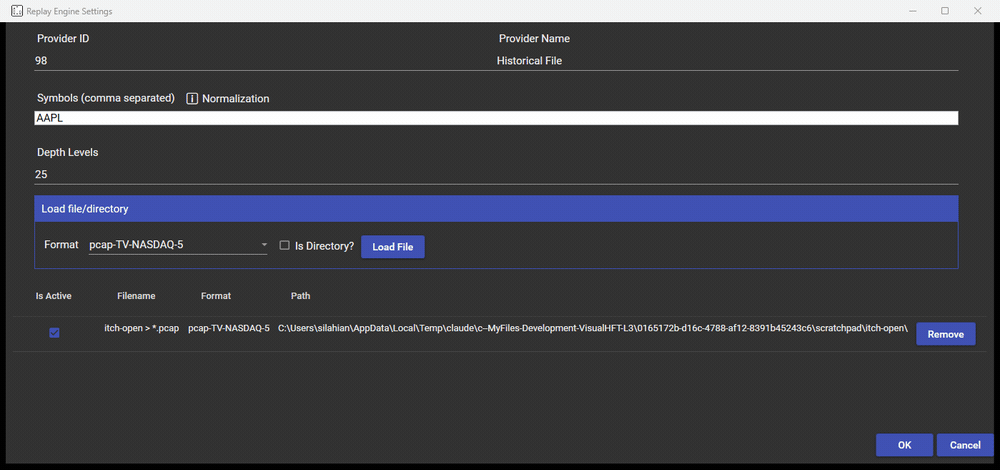Click the Depth Levels field showing 25
Viewport: 1000px width, 470px height.
tap(496, 175)
